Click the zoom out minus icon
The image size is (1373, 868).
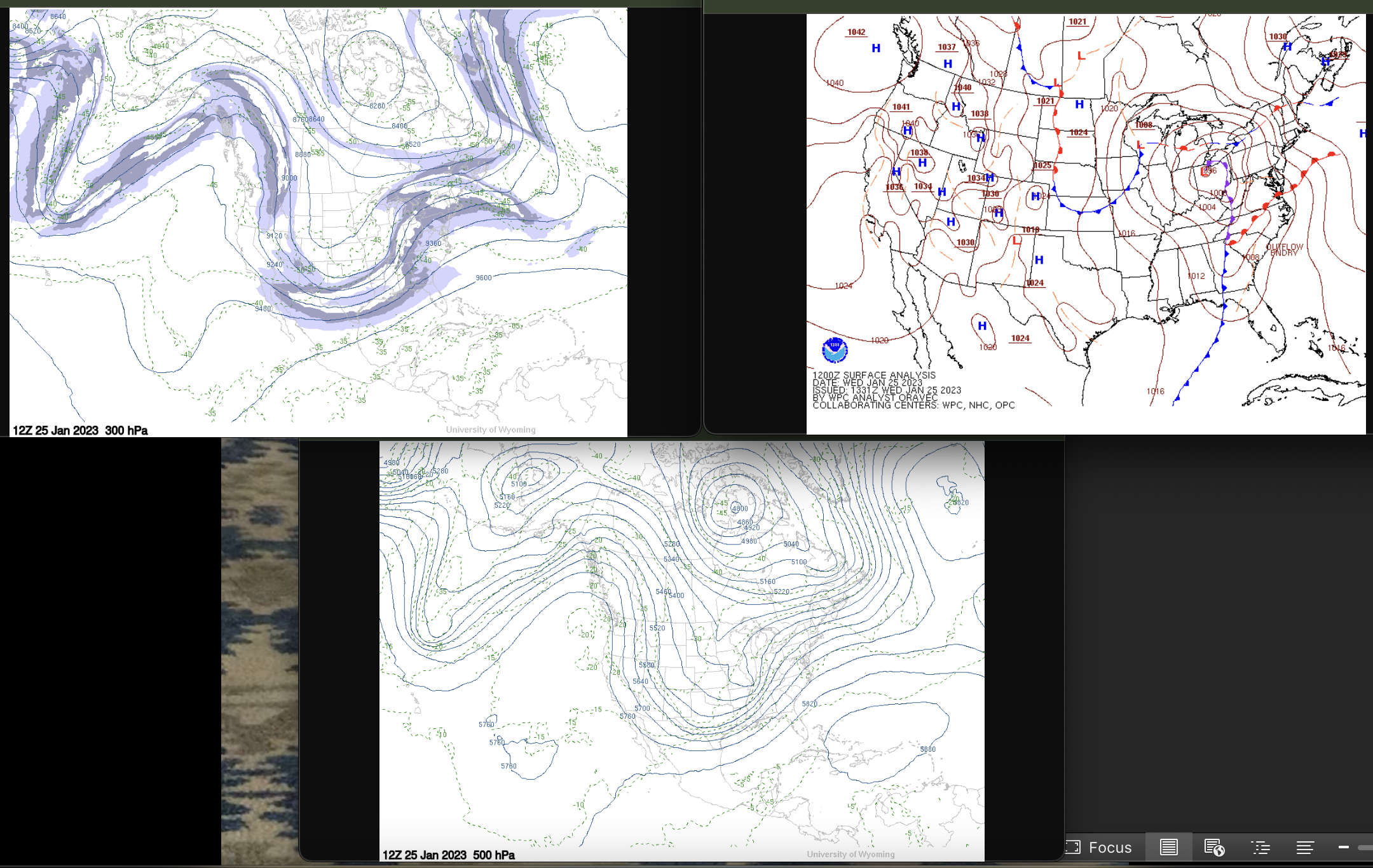(1344, 847)
